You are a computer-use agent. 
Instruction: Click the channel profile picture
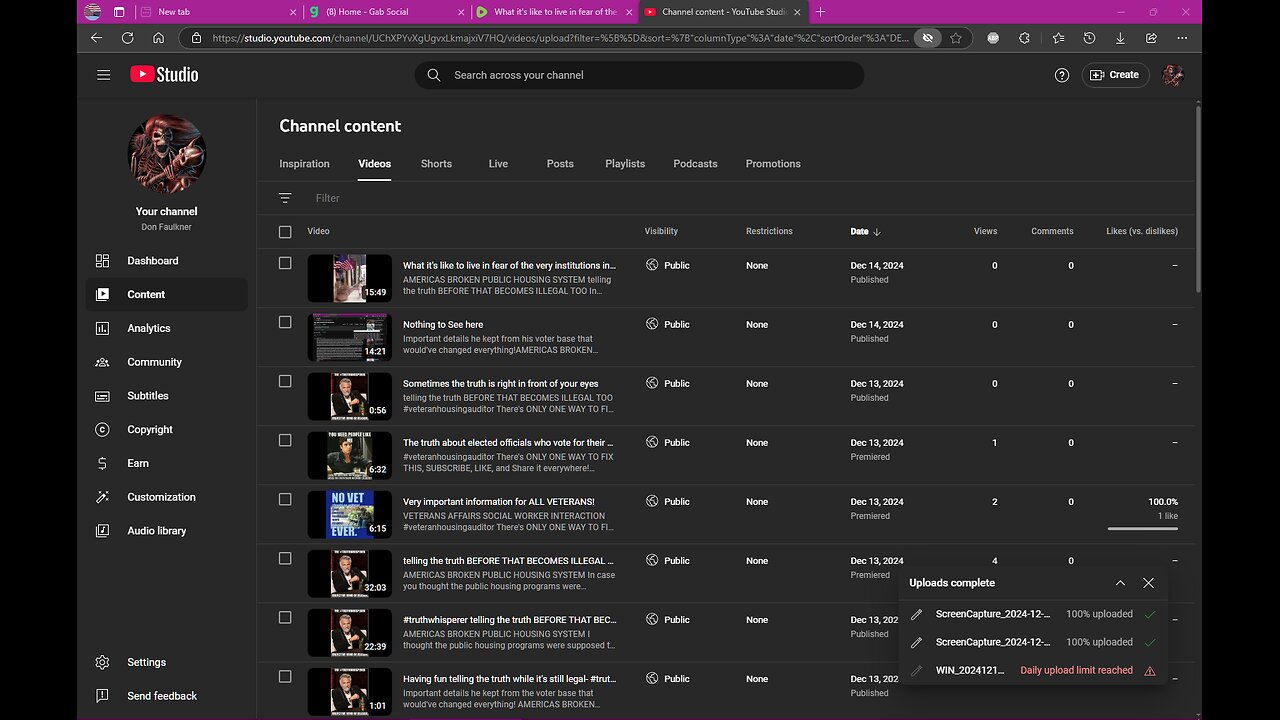pyautogui.click(x=166, y=154)
